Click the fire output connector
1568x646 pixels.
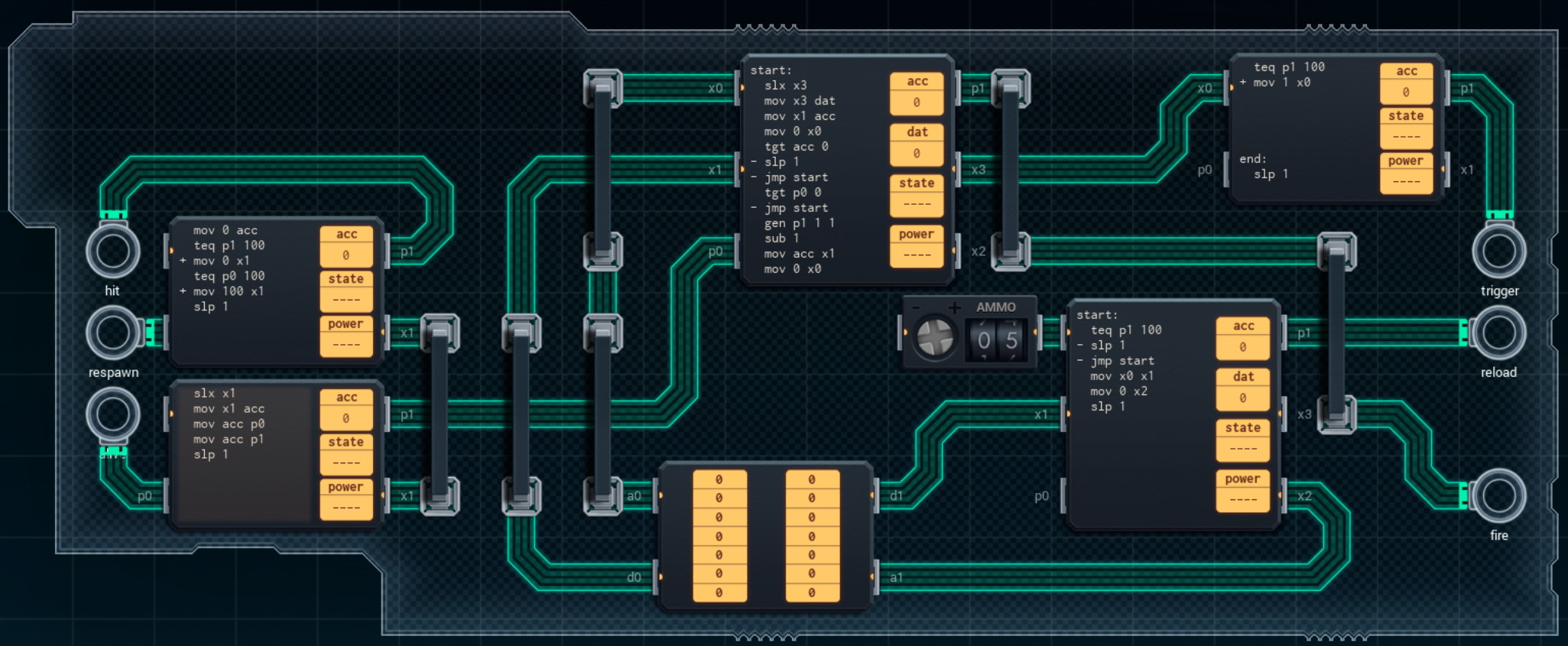point(1498,496)
